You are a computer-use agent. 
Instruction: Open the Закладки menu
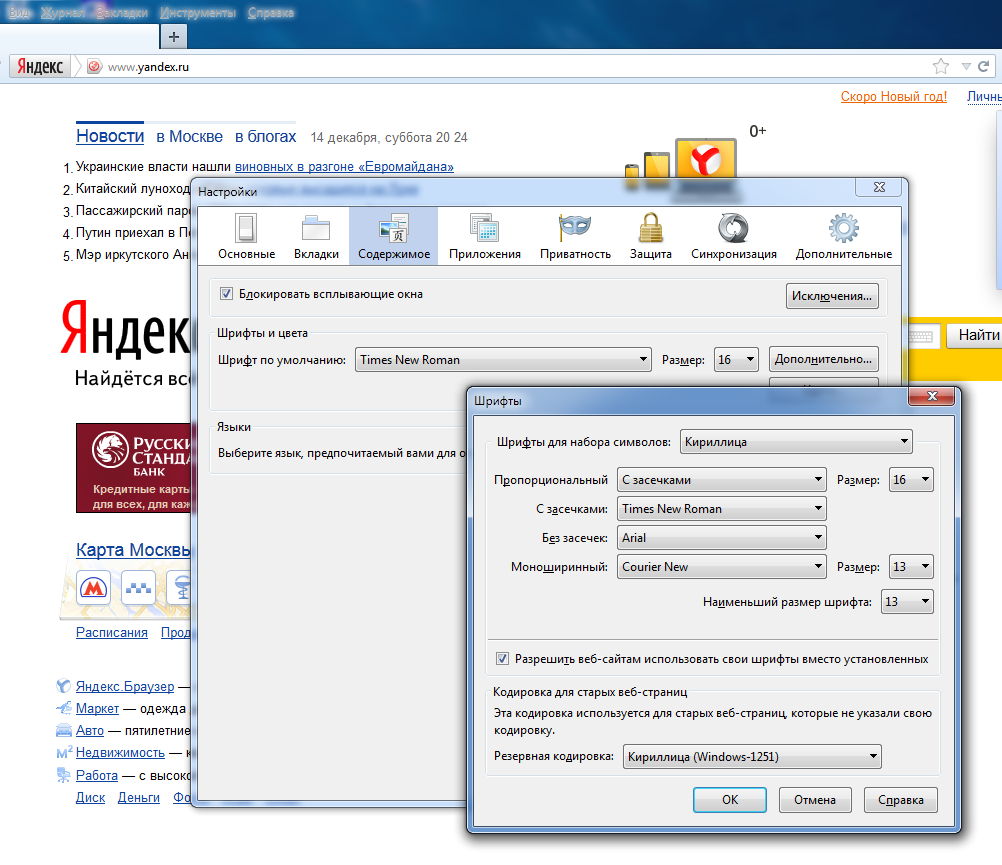pos(121,12)
